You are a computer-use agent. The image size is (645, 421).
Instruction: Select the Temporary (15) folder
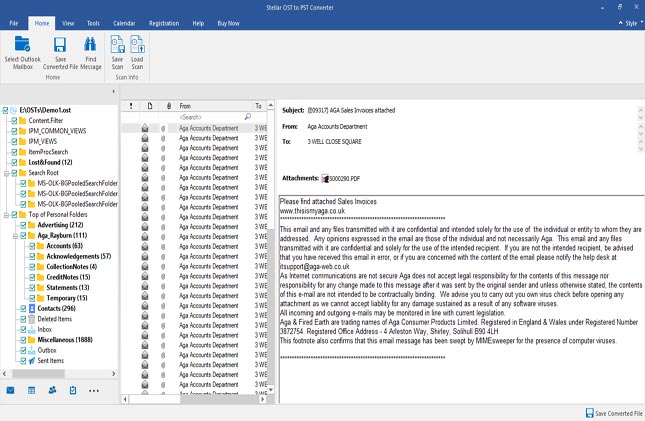67,298
